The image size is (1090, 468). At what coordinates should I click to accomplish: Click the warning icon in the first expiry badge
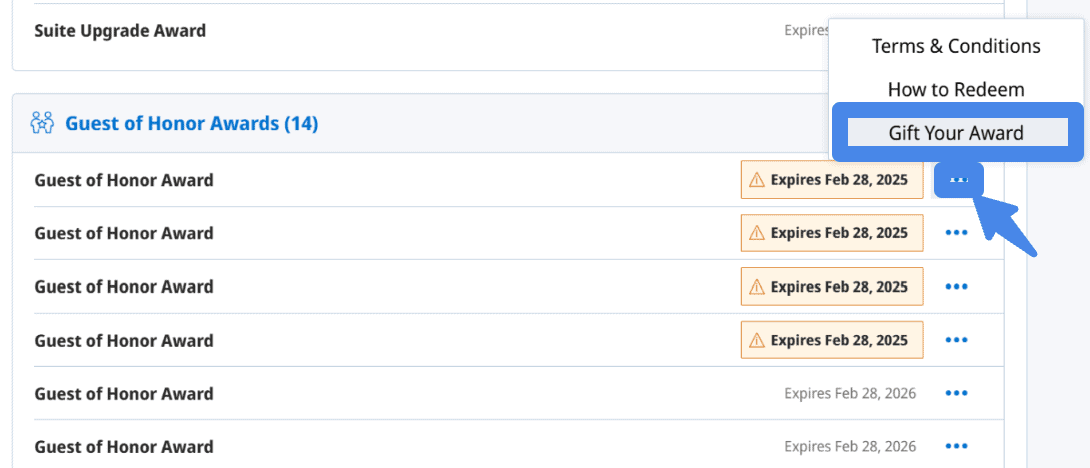pyautogui.click(x=757, y=181)
